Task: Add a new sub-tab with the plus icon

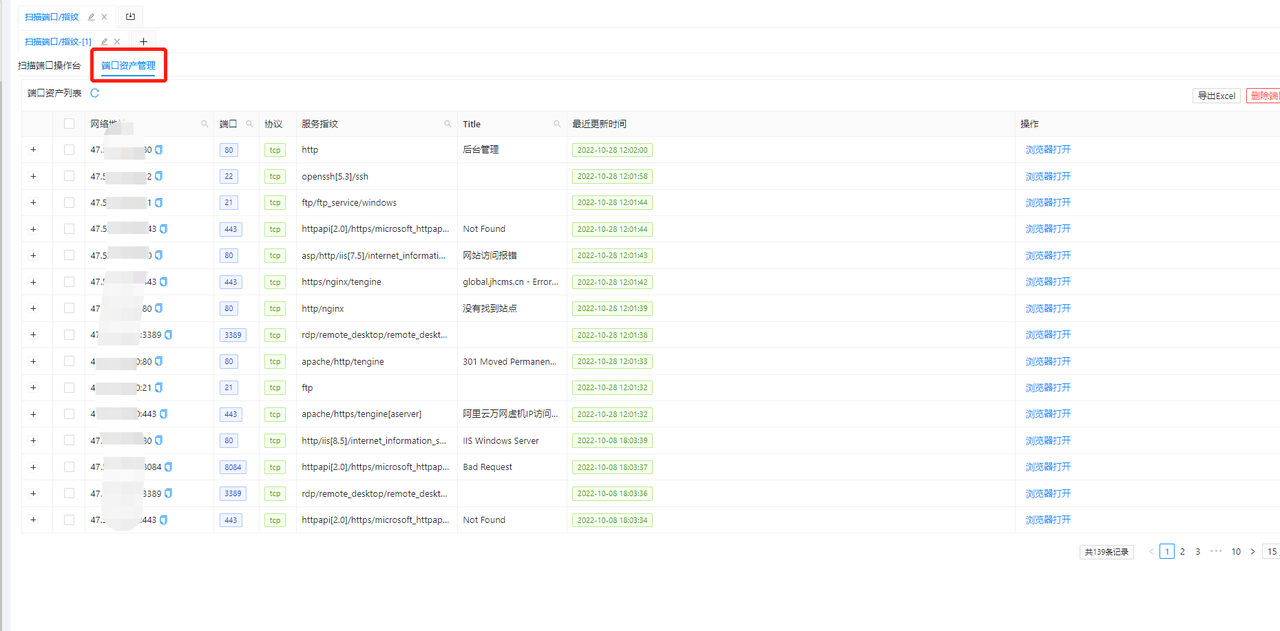Action: (143, 42)
